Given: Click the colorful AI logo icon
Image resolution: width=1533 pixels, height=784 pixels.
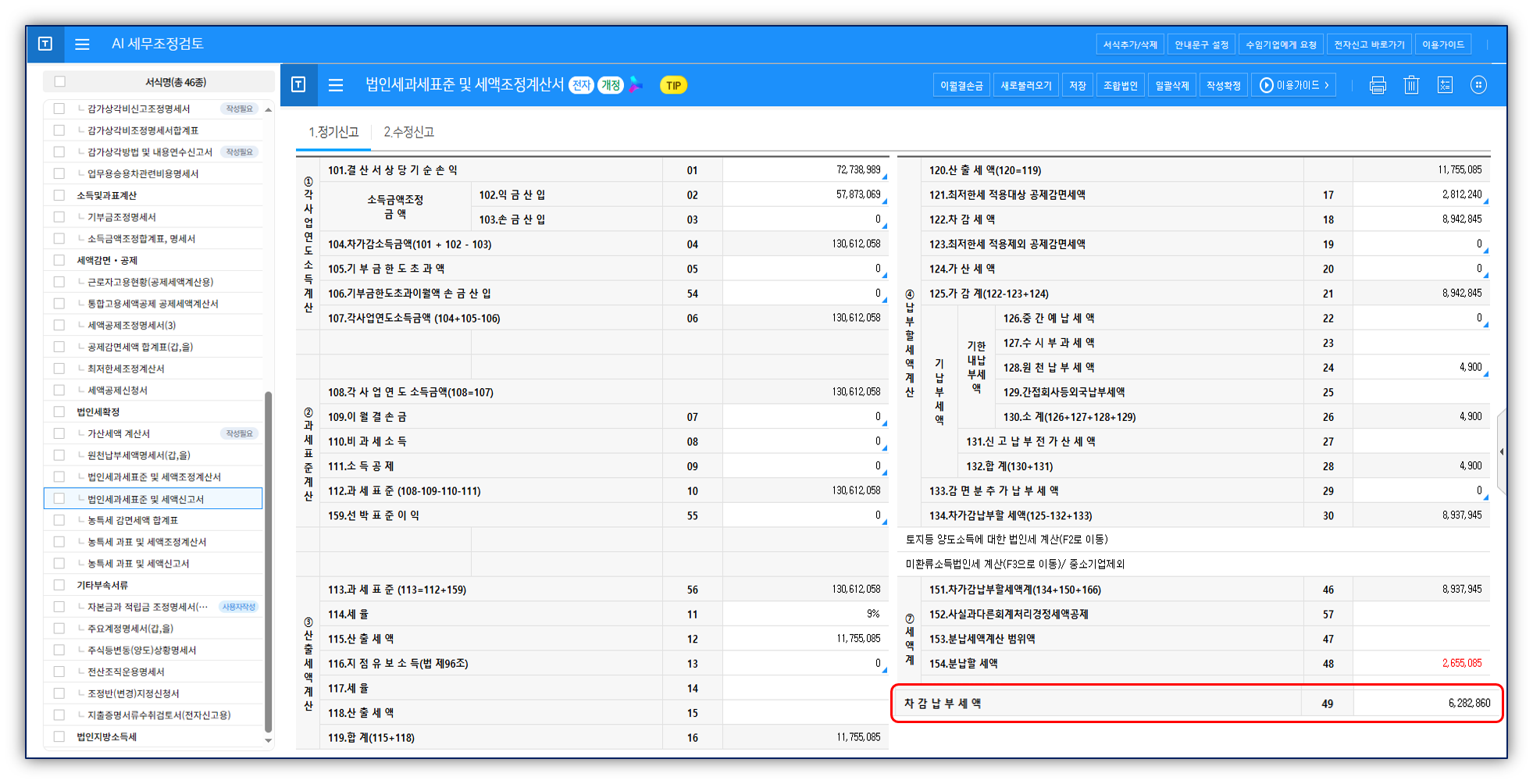Looking at the screenshot, I should click(x=636, y=85).
